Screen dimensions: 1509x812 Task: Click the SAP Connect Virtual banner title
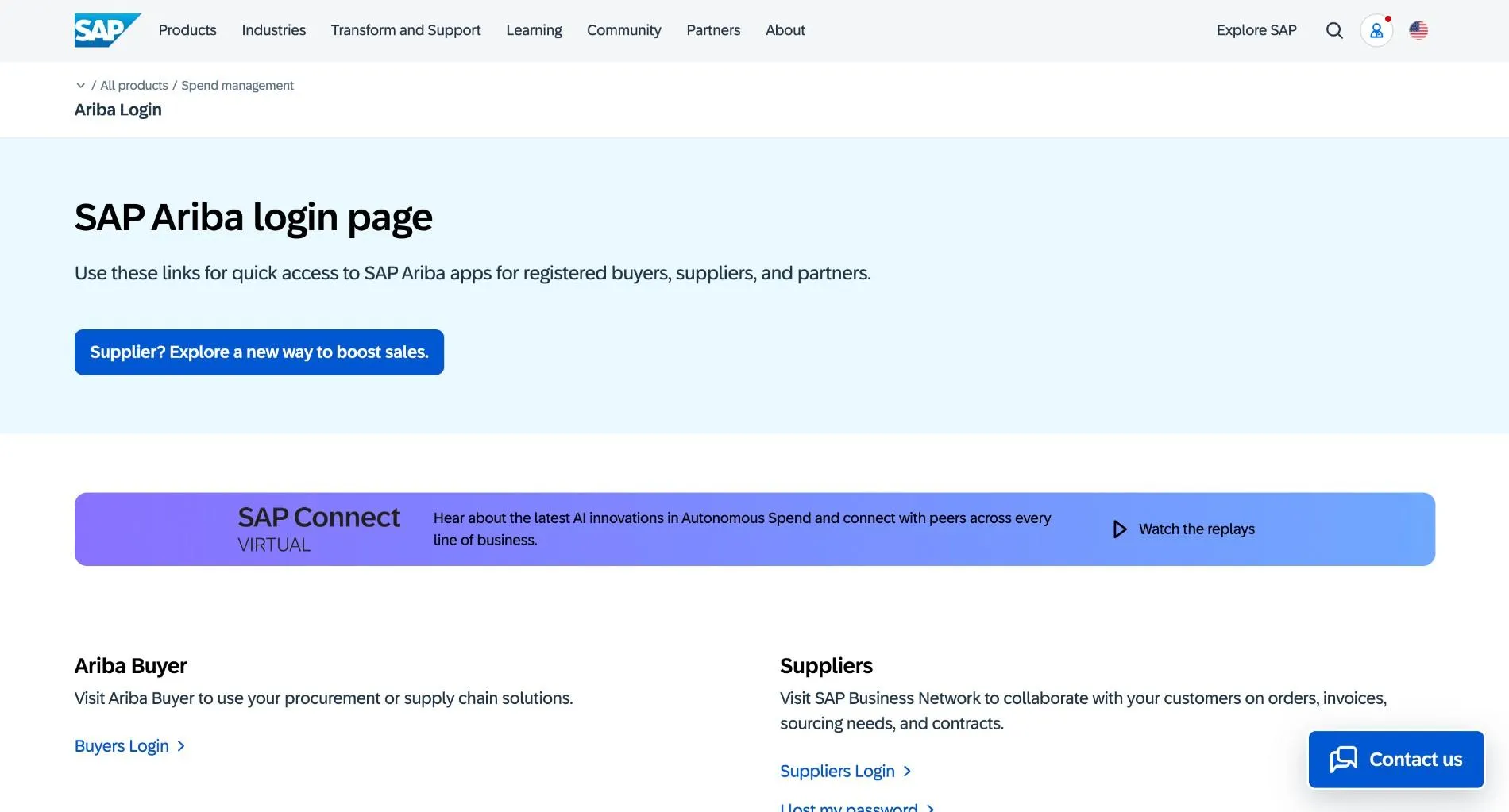(x=319, y=529)
